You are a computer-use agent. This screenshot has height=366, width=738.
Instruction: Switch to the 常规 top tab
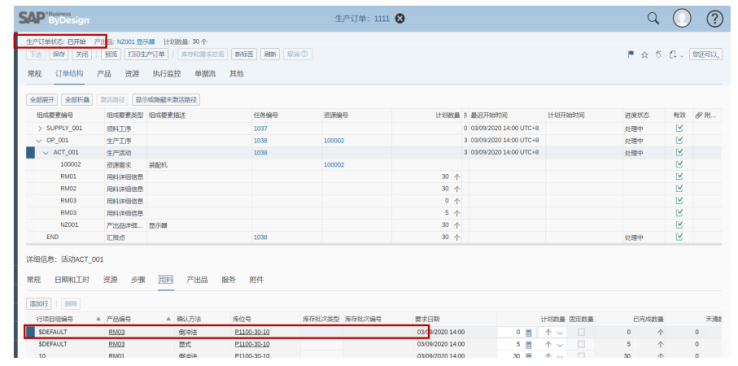point(34,73)
